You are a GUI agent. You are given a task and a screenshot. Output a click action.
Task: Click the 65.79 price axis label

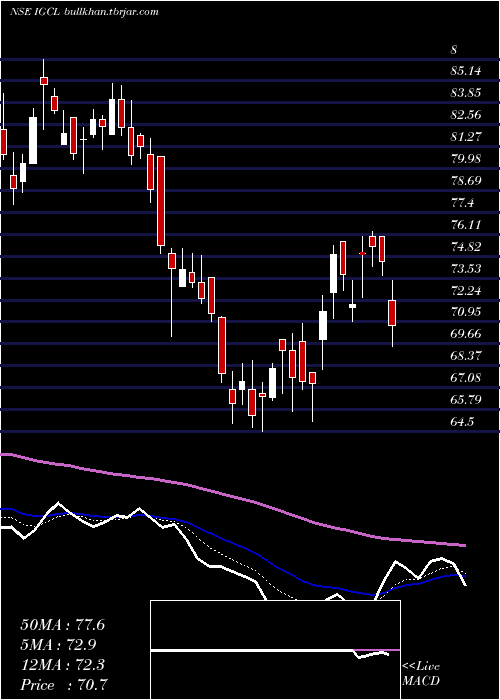(466, 400)
